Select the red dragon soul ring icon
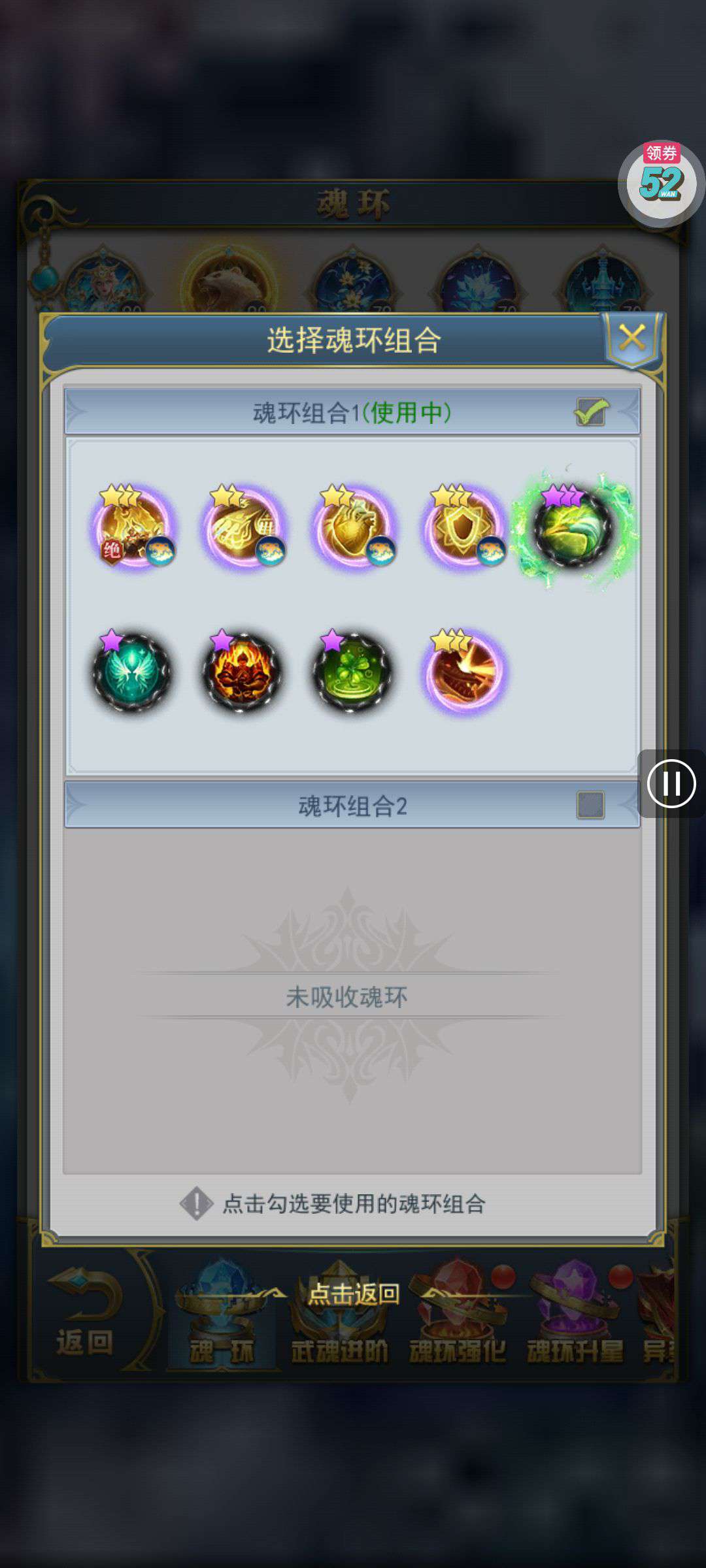706x1568 pixels. (465, 671)
